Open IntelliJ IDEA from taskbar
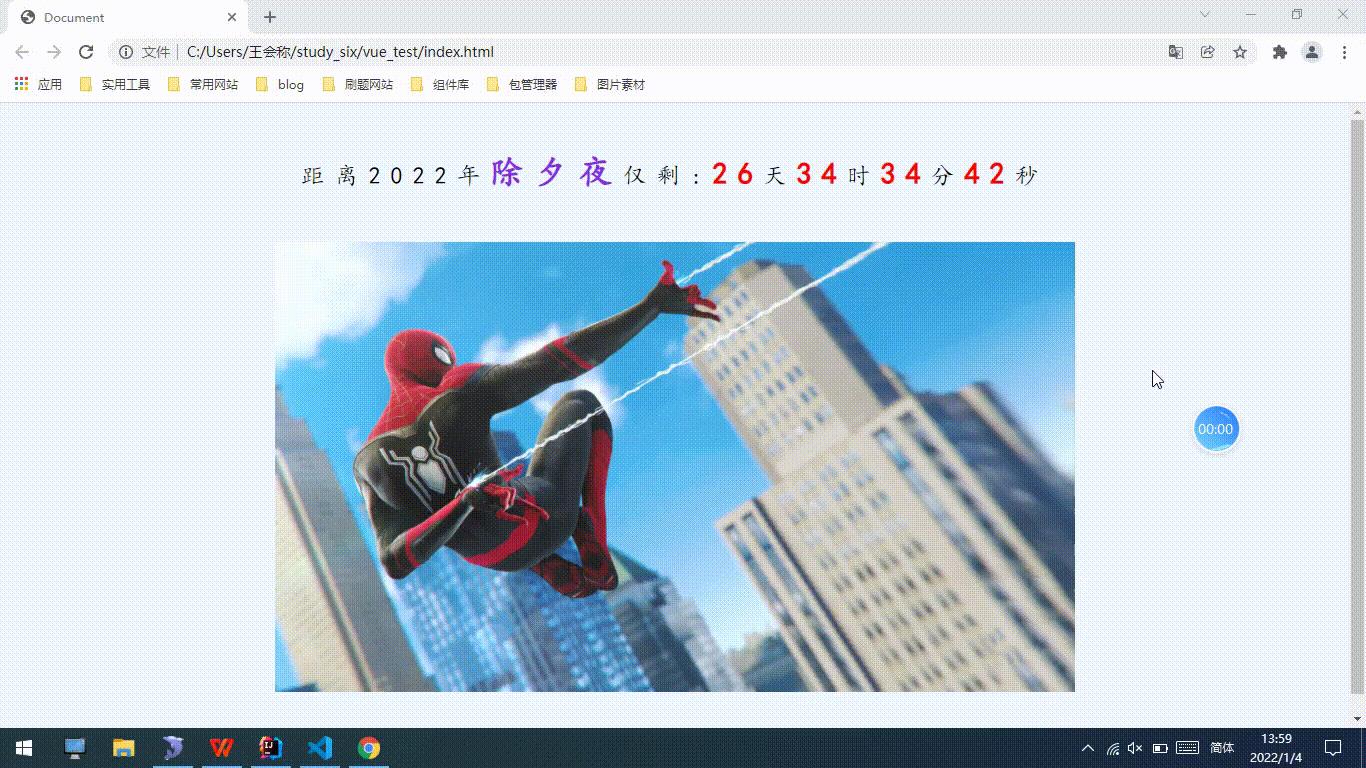Viewport: 1366px width, 768px height. click(271, 748)
